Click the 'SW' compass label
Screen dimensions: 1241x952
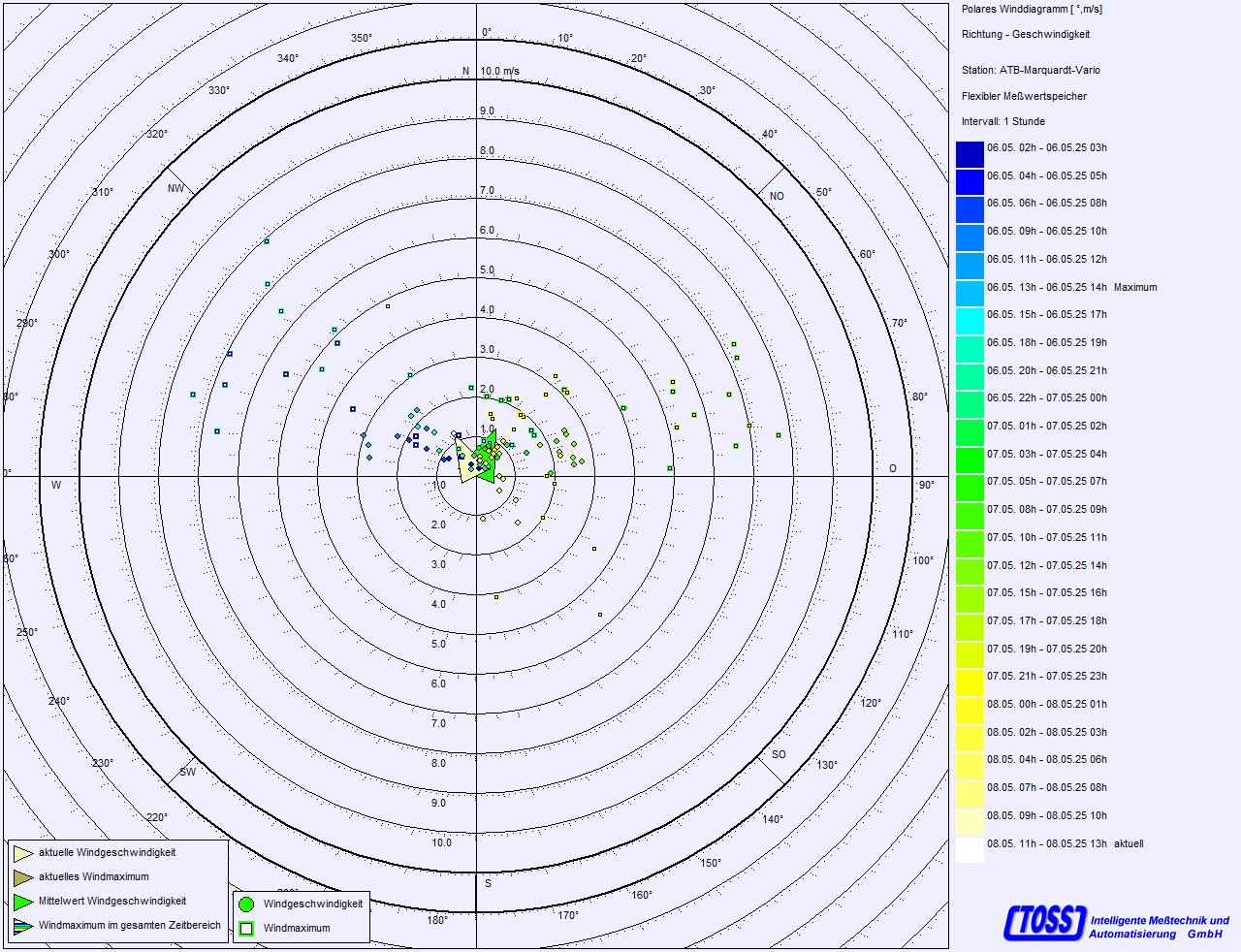pyautogui.click(x=187, y=773)
